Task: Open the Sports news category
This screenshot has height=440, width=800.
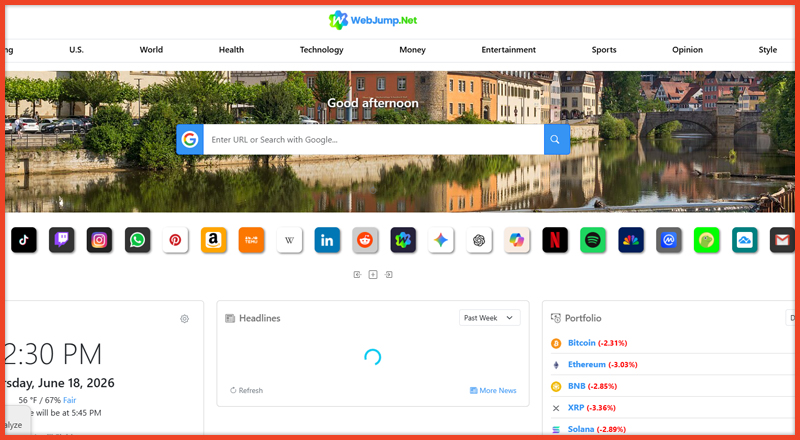Action: (604, 50)
